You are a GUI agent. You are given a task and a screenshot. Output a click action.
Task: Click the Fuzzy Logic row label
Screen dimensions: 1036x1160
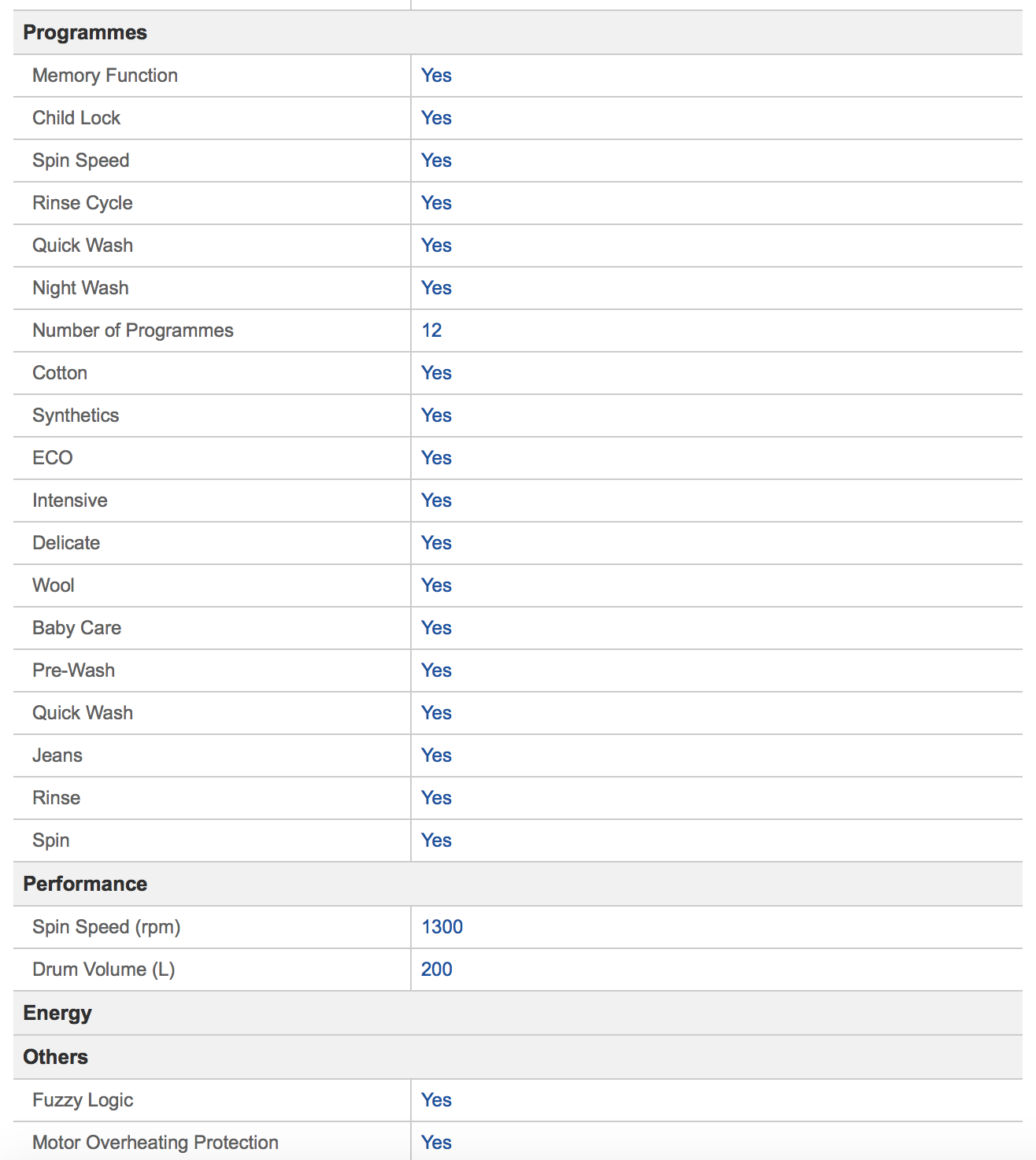[x=83, y=1100]
